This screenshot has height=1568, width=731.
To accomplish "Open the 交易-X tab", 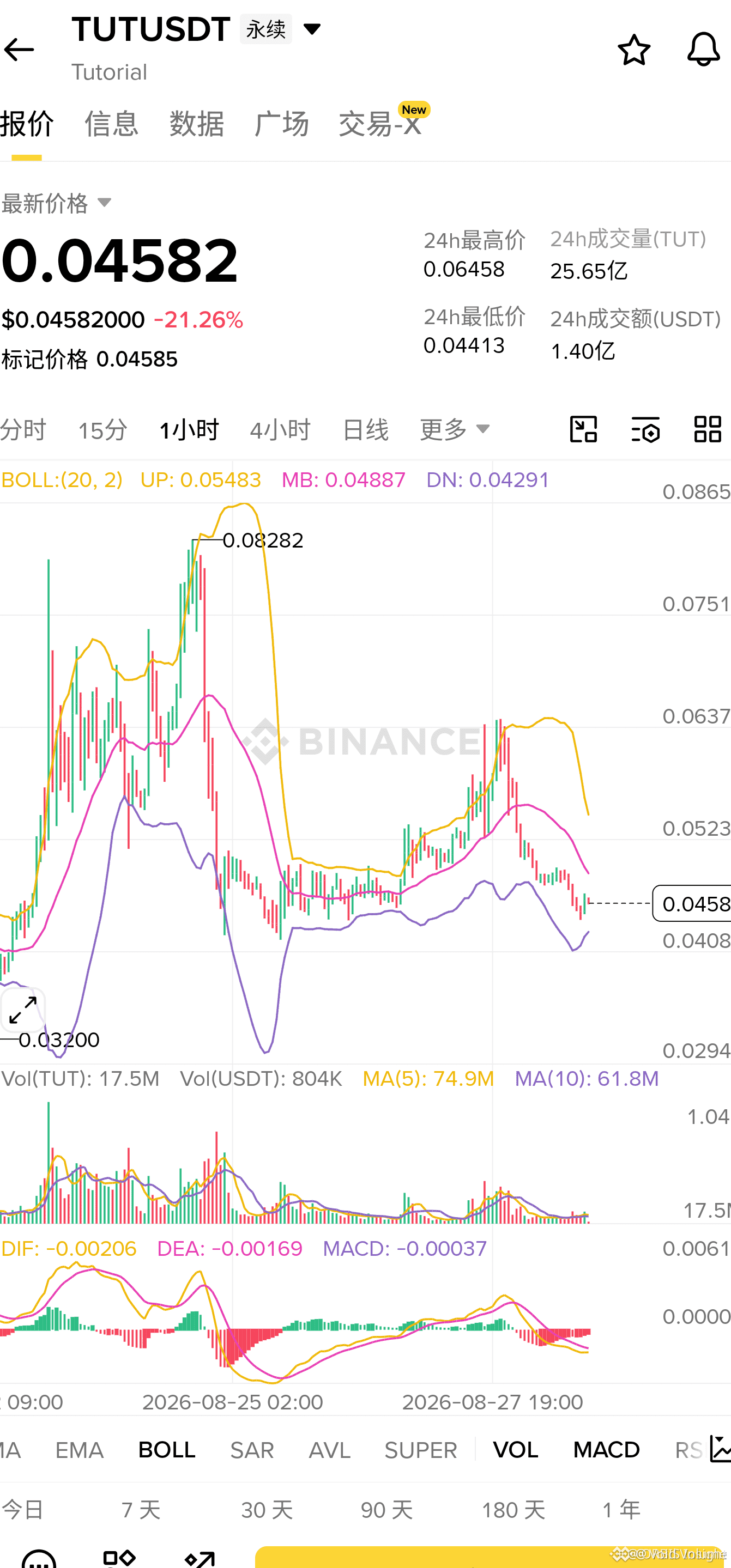I will pyautogui.click(x=380, y=124).
